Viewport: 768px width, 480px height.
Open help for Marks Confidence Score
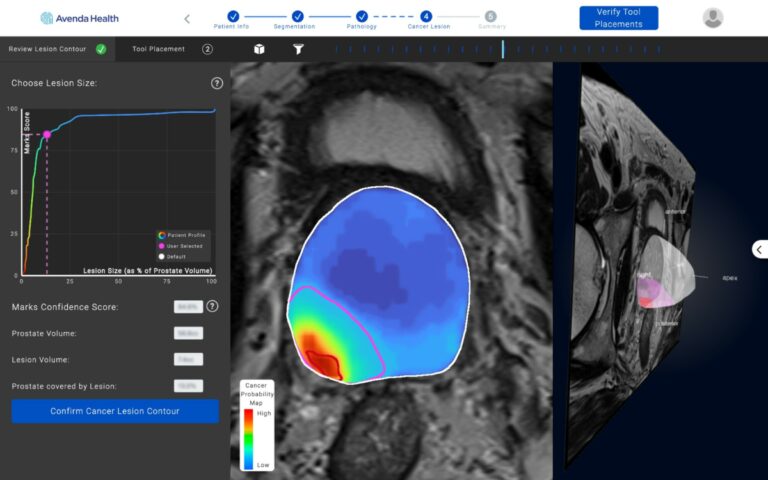(x=212, y=306)
